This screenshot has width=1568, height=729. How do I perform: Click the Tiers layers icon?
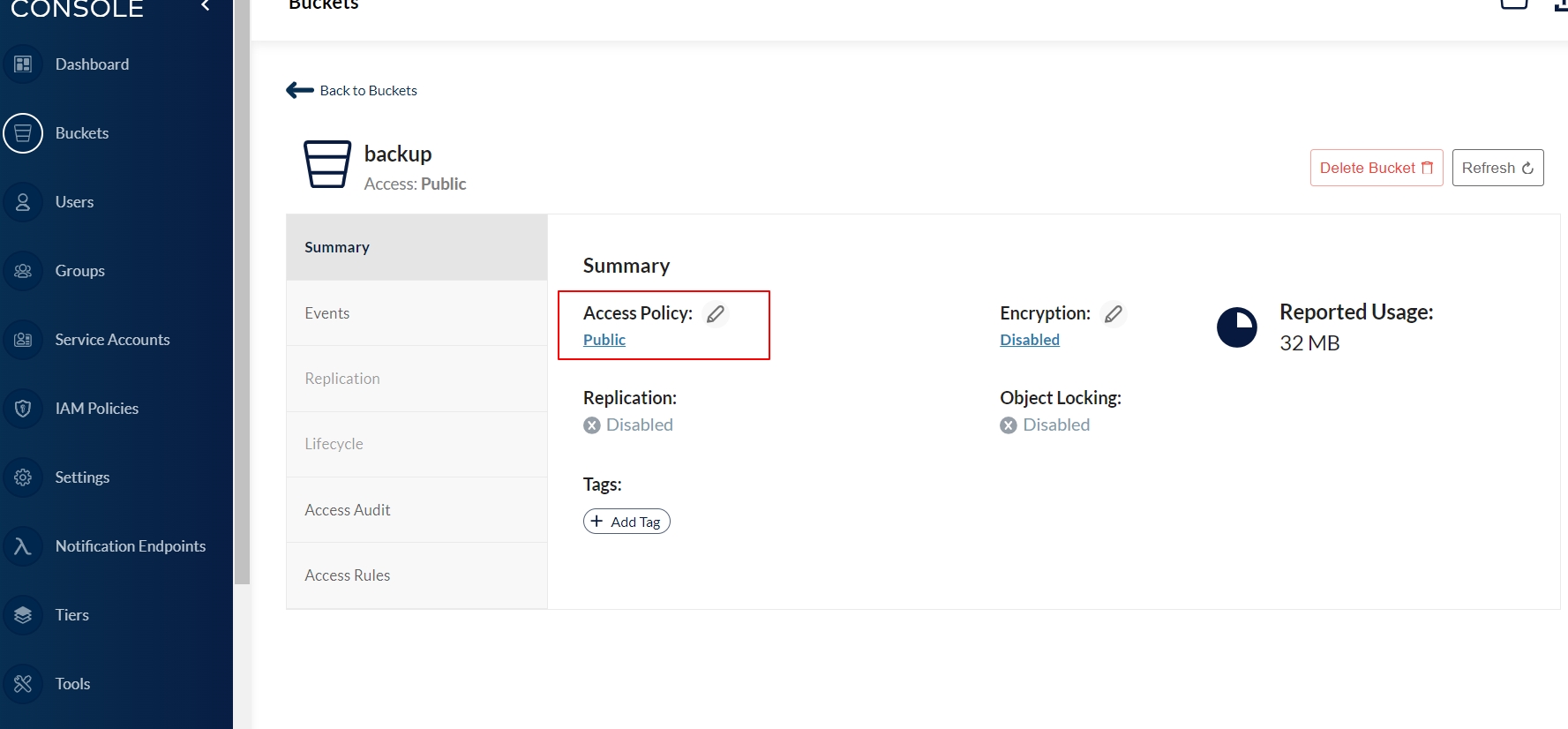[23, 615]
